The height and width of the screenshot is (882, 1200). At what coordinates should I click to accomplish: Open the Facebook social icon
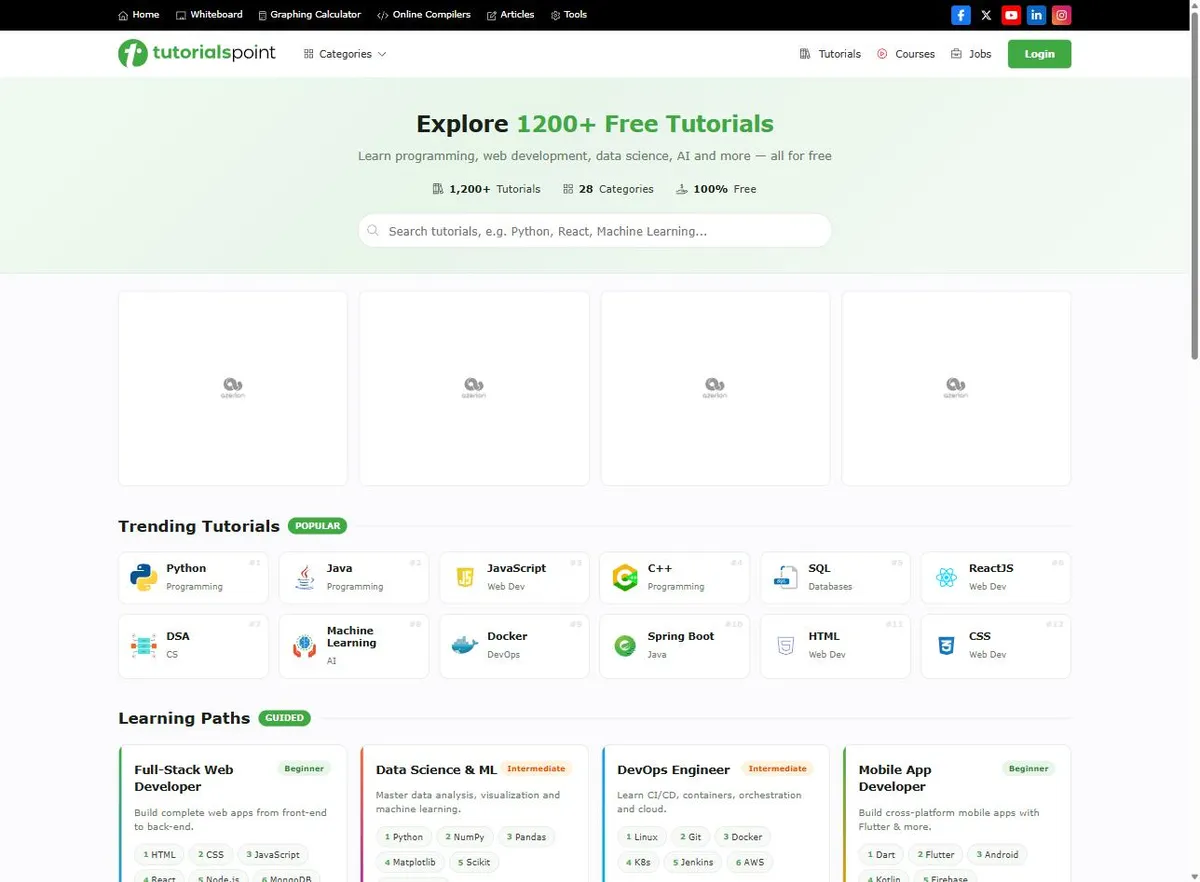point(960,15)
